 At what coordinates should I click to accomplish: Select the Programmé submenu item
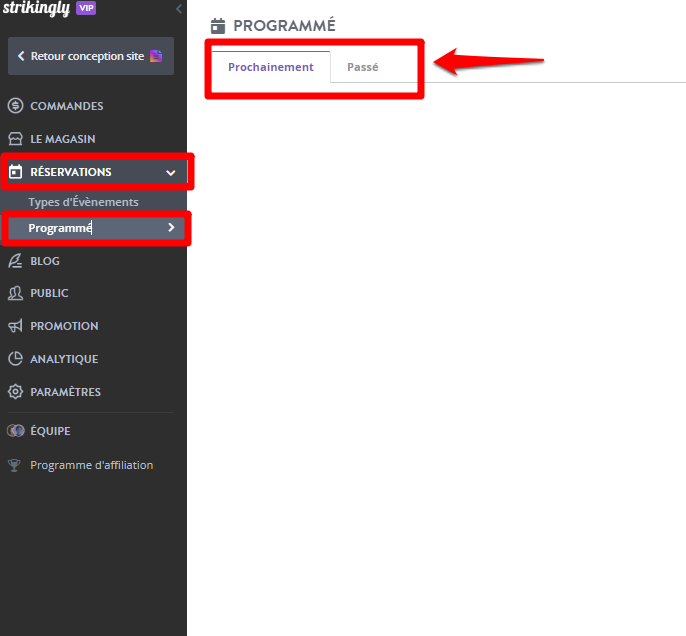click(94, 228)
